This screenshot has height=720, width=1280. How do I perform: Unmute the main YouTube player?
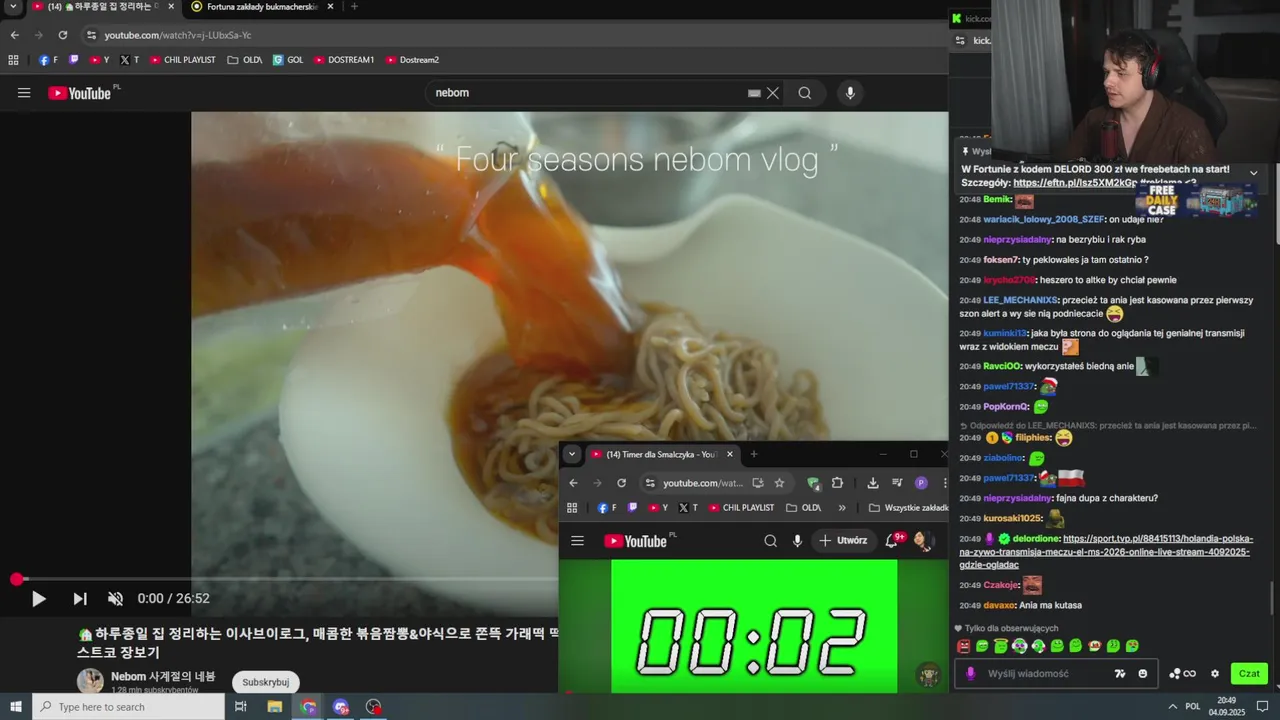[116, 599]
